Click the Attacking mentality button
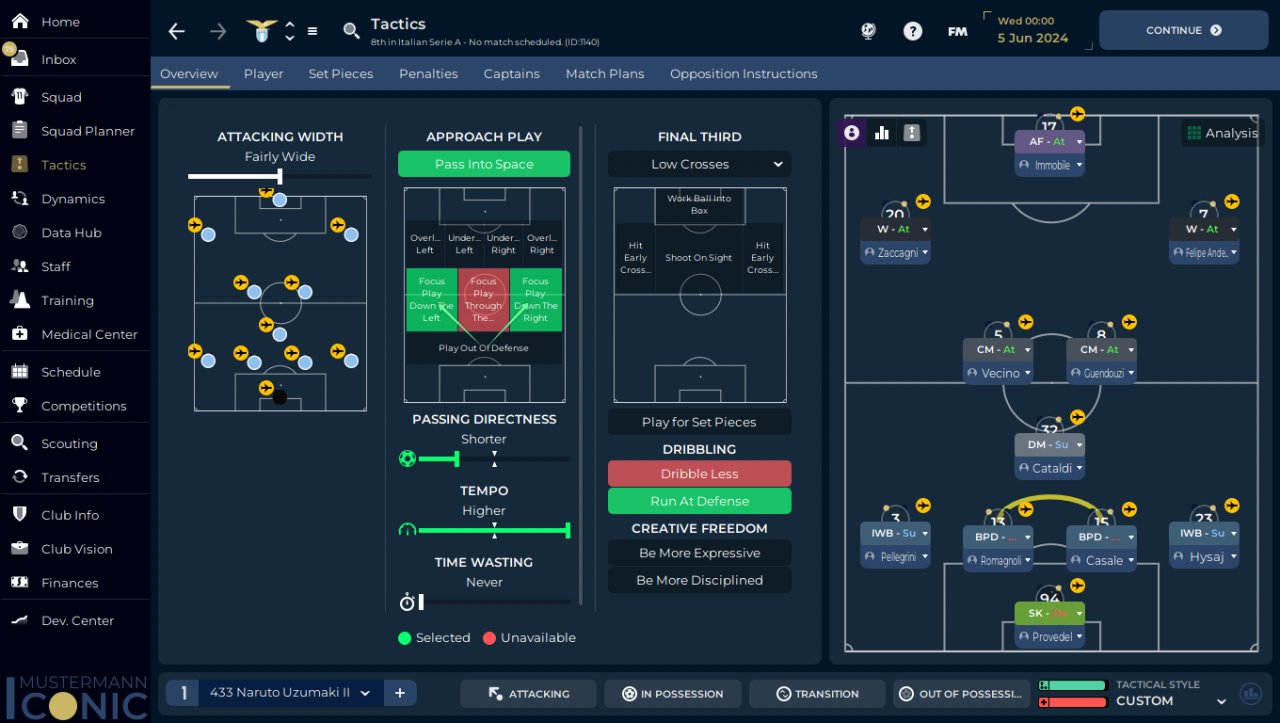1280x723 pixels. [528, 694]
